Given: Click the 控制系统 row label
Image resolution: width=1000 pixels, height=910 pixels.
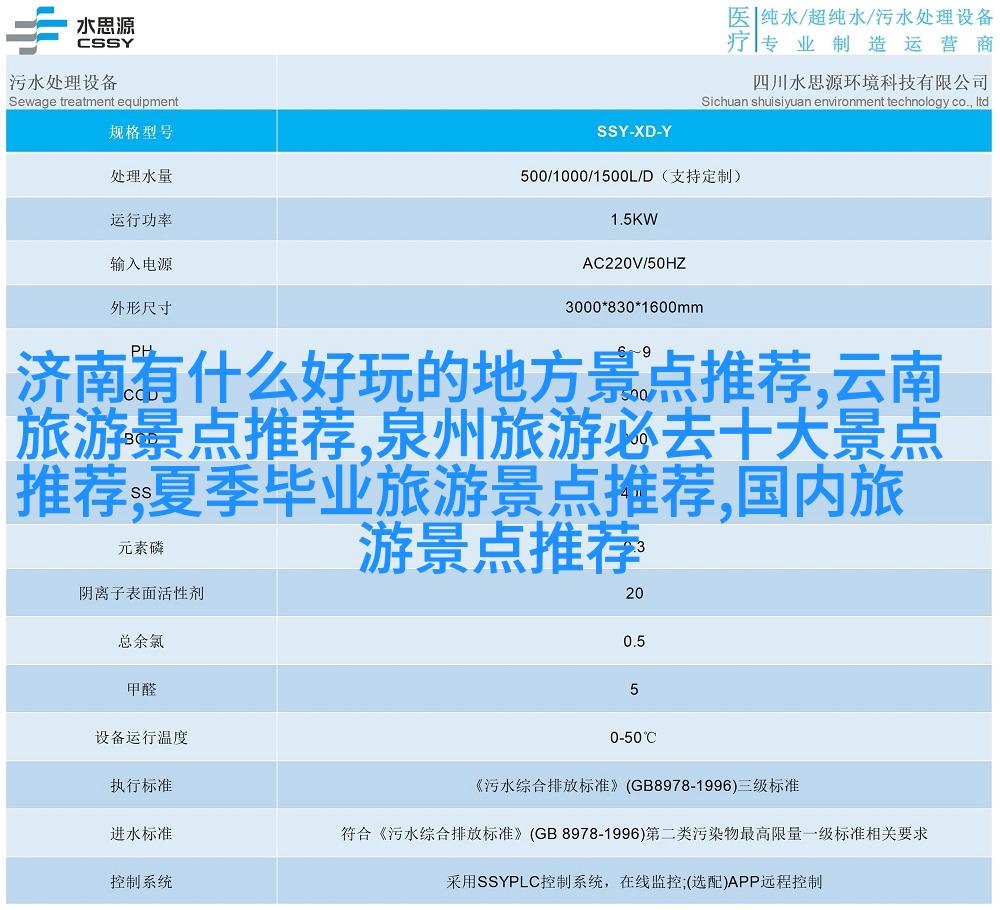Looking at the screenshot, I should click(x=141, y=882).
